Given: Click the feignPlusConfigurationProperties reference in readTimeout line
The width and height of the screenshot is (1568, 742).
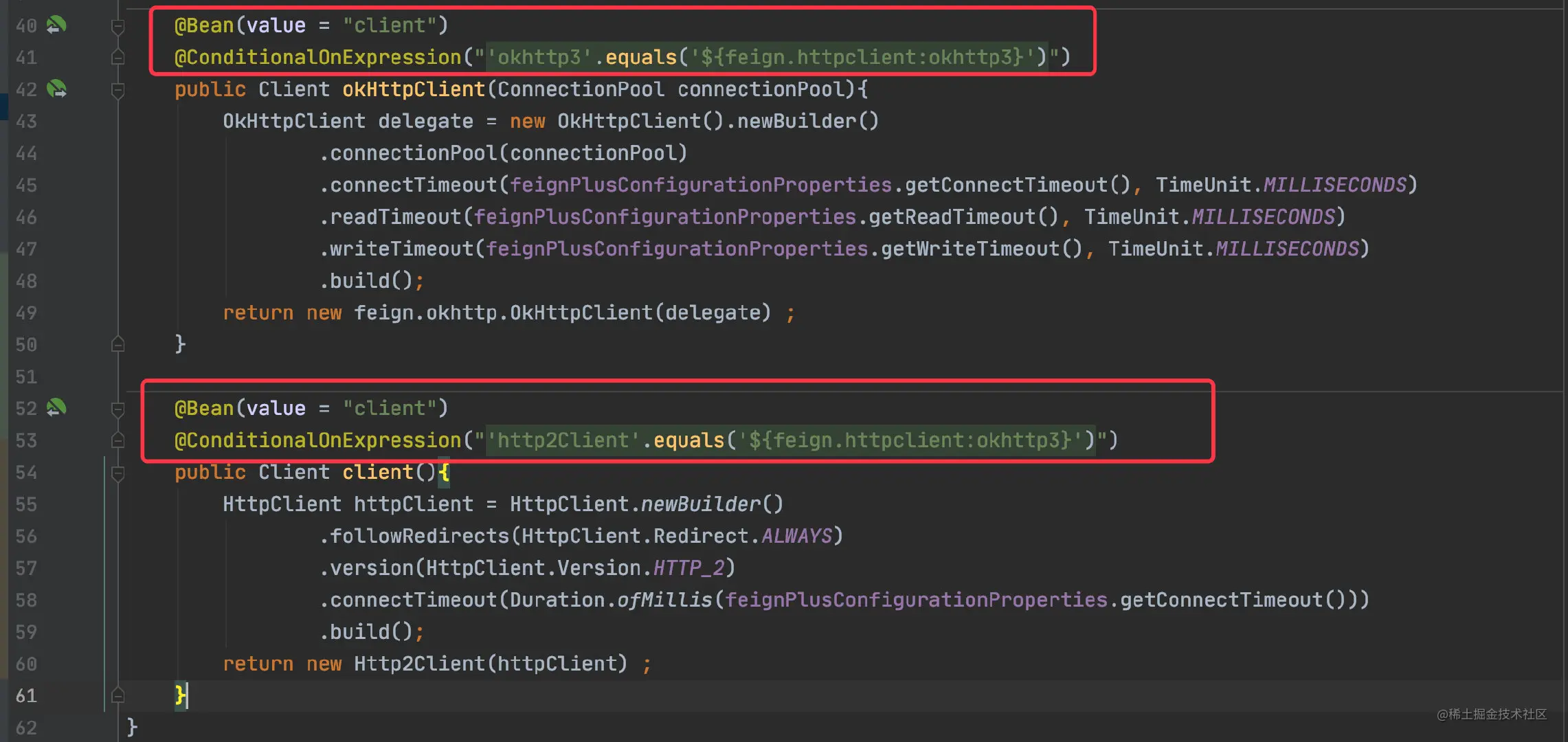Looking at the screenshot, I should pos(665,217).
